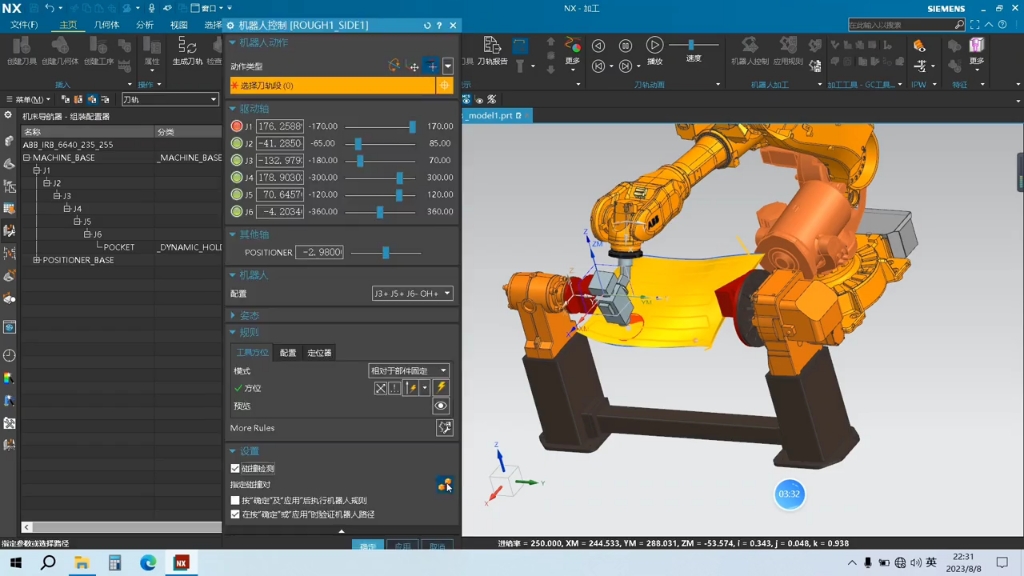Open the More Rules wrench icon
Screen dimensions: 1024x576
pyautogui.click(x=445, y=428)
